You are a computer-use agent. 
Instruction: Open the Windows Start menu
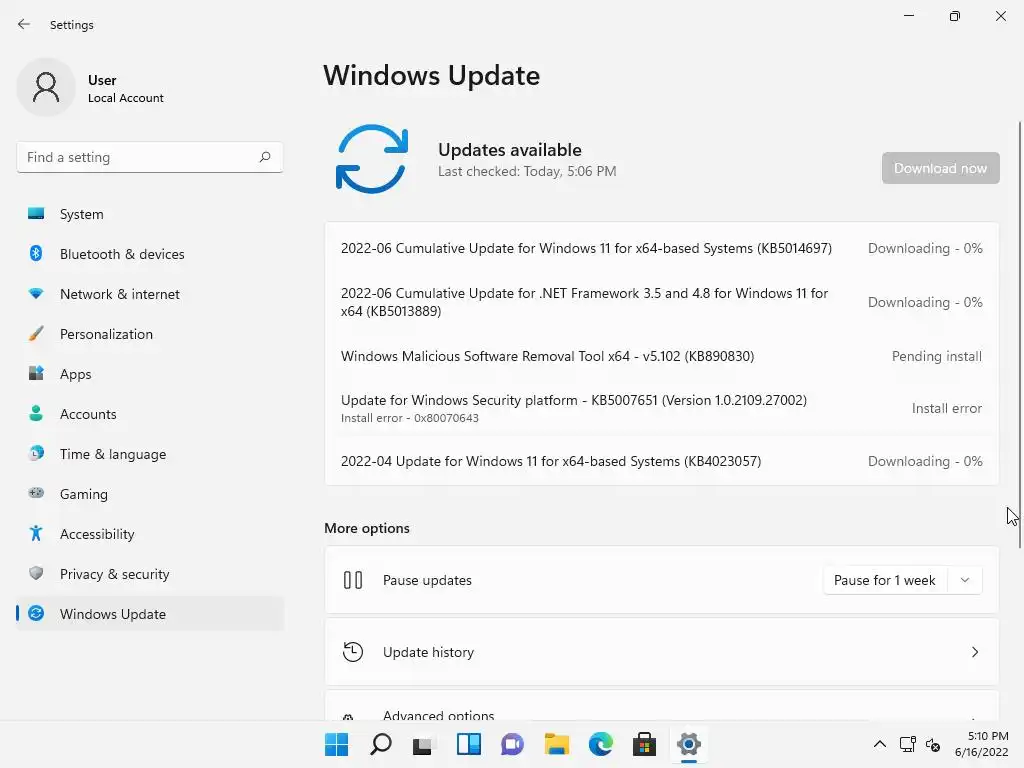click(x=336, y=744)
